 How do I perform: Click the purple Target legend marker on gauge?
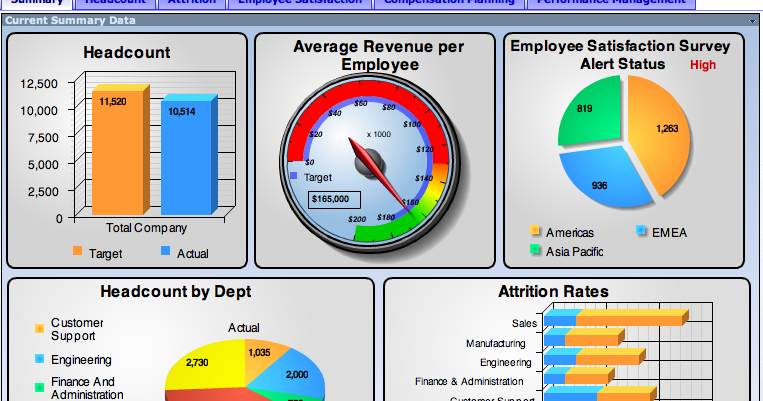293,176
